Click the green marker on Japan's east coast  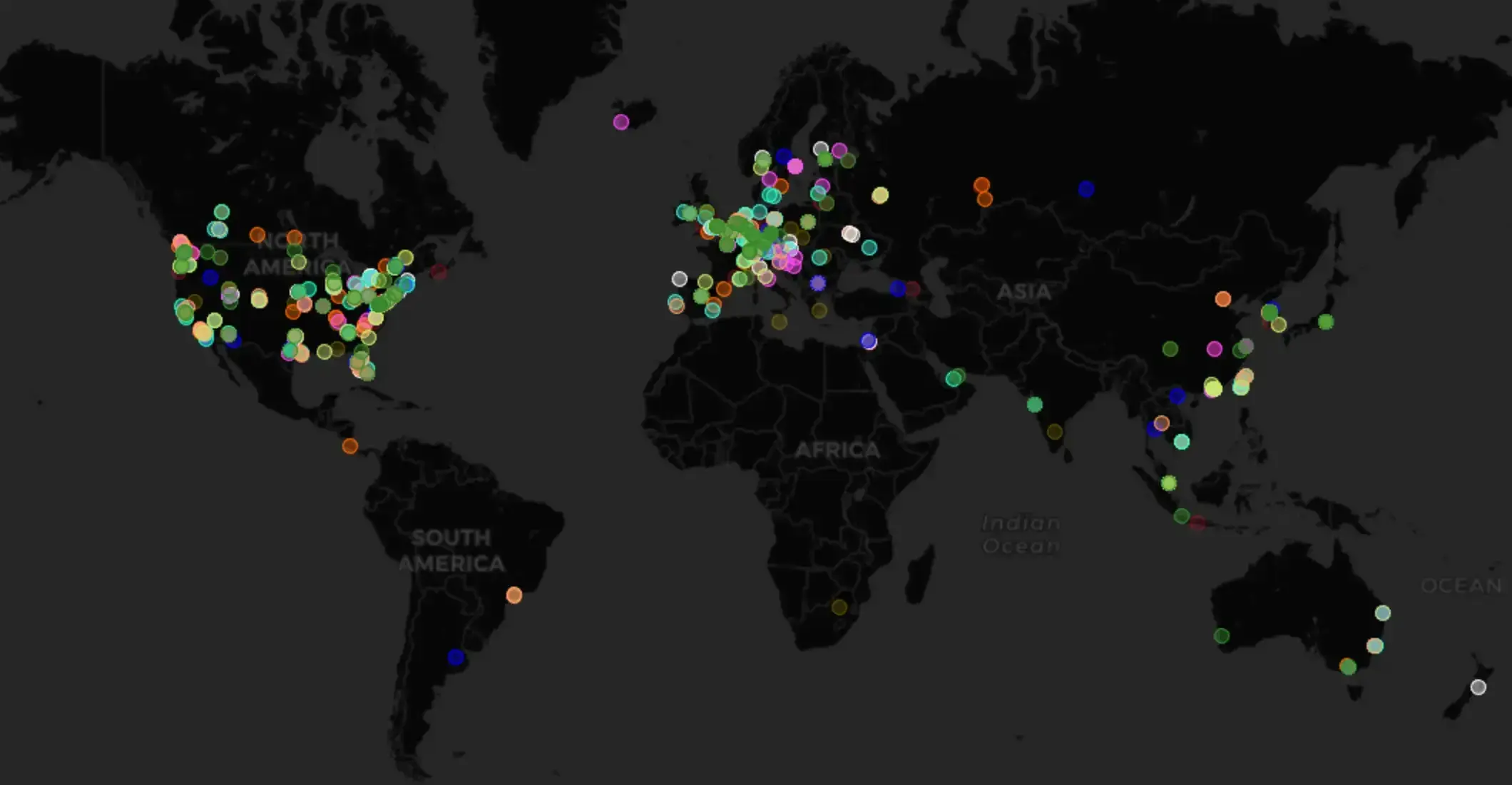[x=1326, y=322]
